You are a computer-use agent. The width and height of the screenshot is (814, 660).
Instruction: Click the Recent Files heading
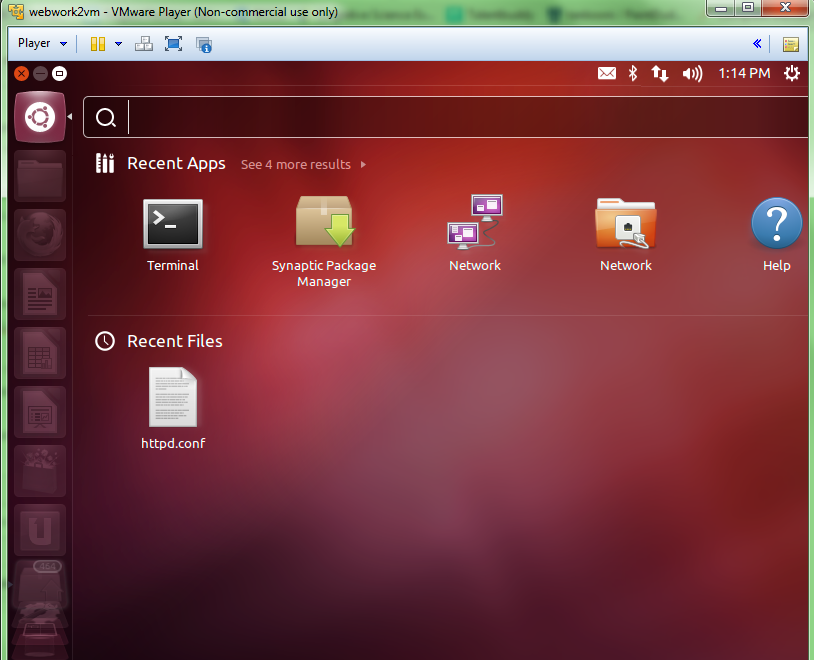[x=174, y=341]
